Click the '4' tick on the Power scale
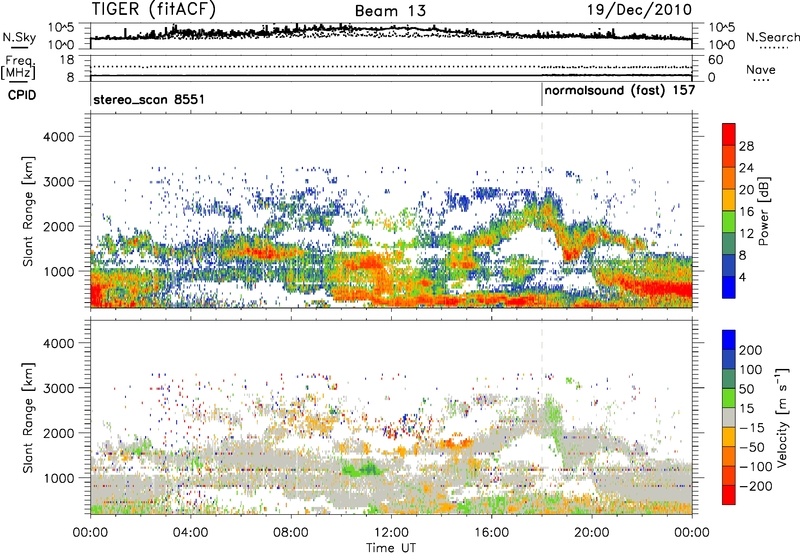This screenshot has height=554, width=800. tap(742, 277)
